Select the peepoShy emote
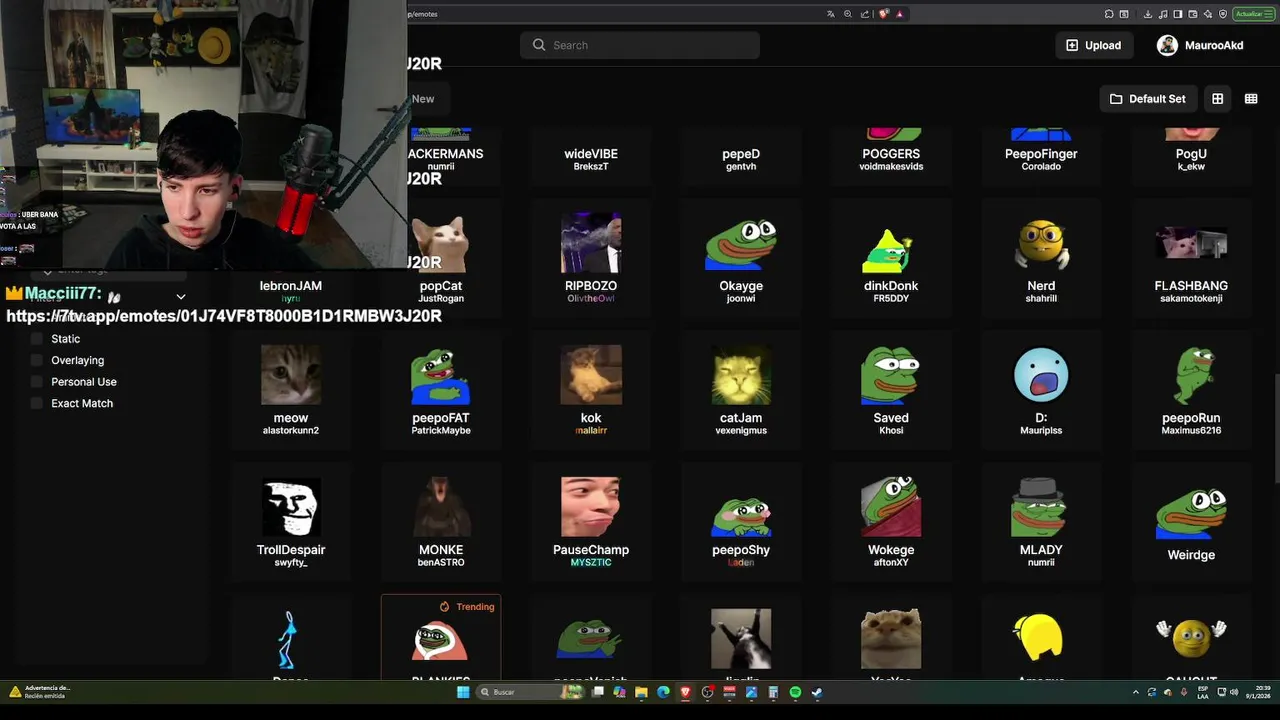The width and height of the screenshot is (1280, 720). point(741,521)
